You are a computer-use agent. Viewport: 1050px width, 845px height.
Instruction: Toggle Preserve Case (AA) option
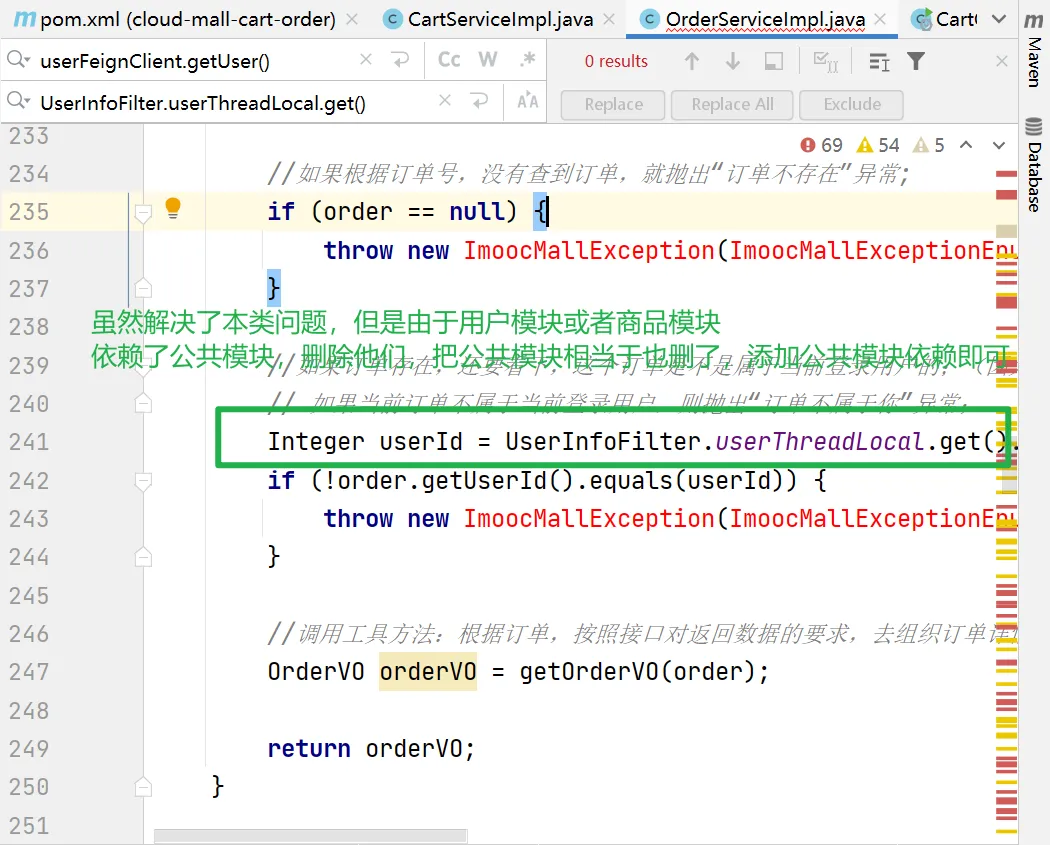(x=528, y=101)
